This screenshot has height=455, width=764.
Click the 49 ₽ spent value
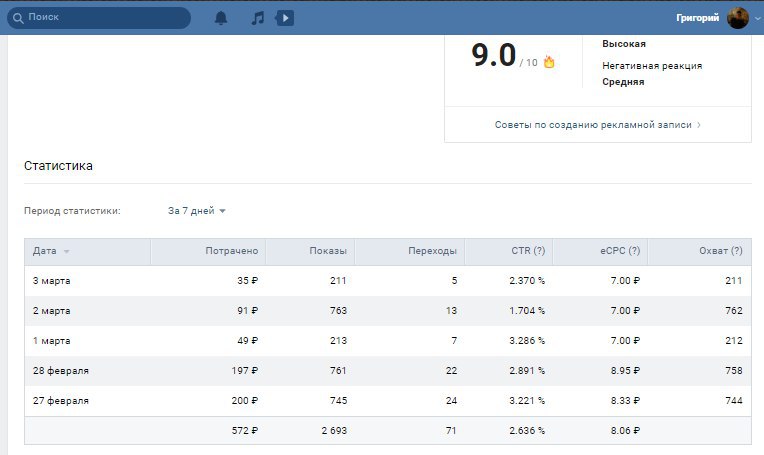tap(248, 341)
